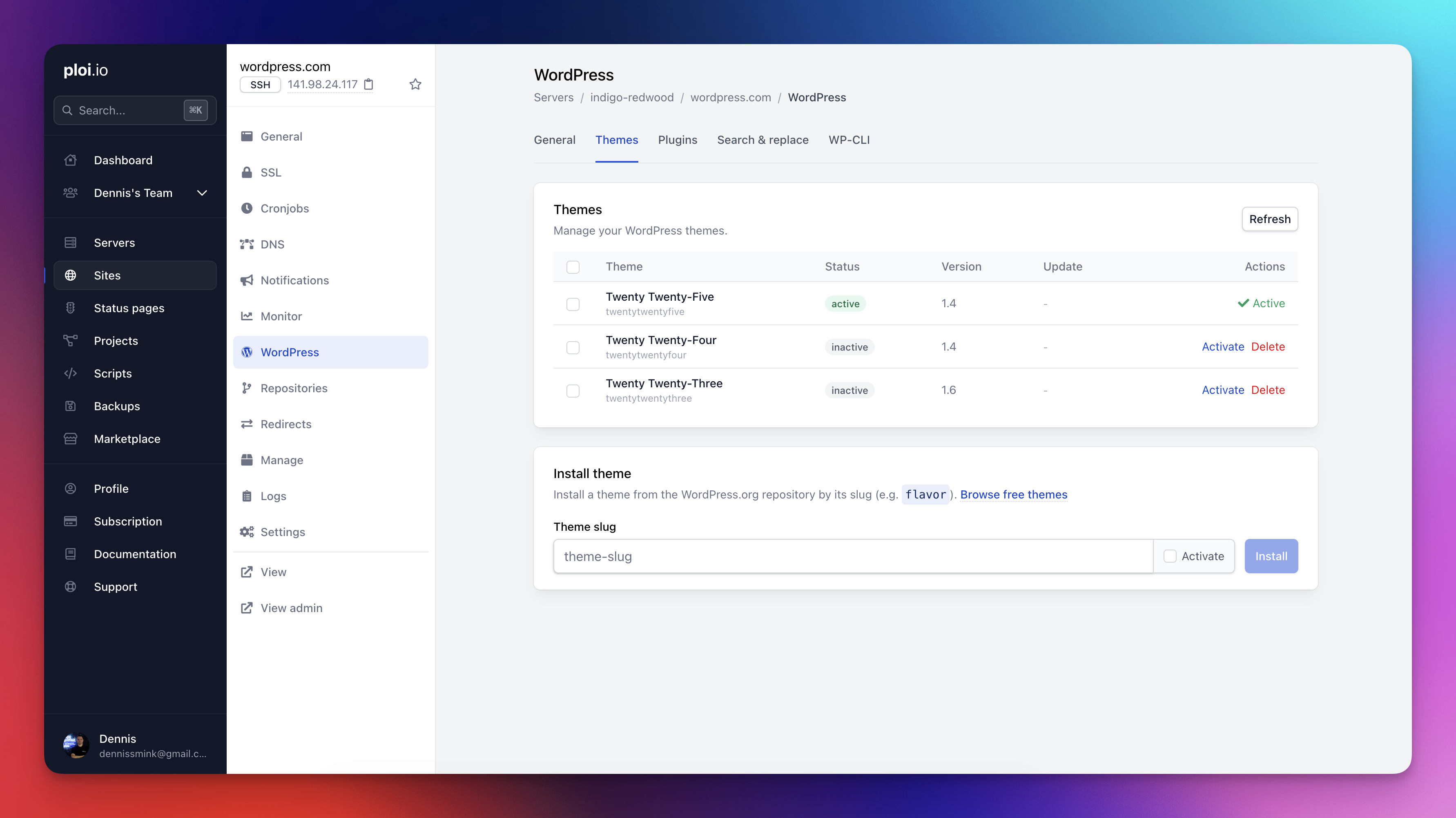Viewport: 1456px width, 818px height.
Task: Toggle the select-all themes header checkbox
Action: [573, 267]
